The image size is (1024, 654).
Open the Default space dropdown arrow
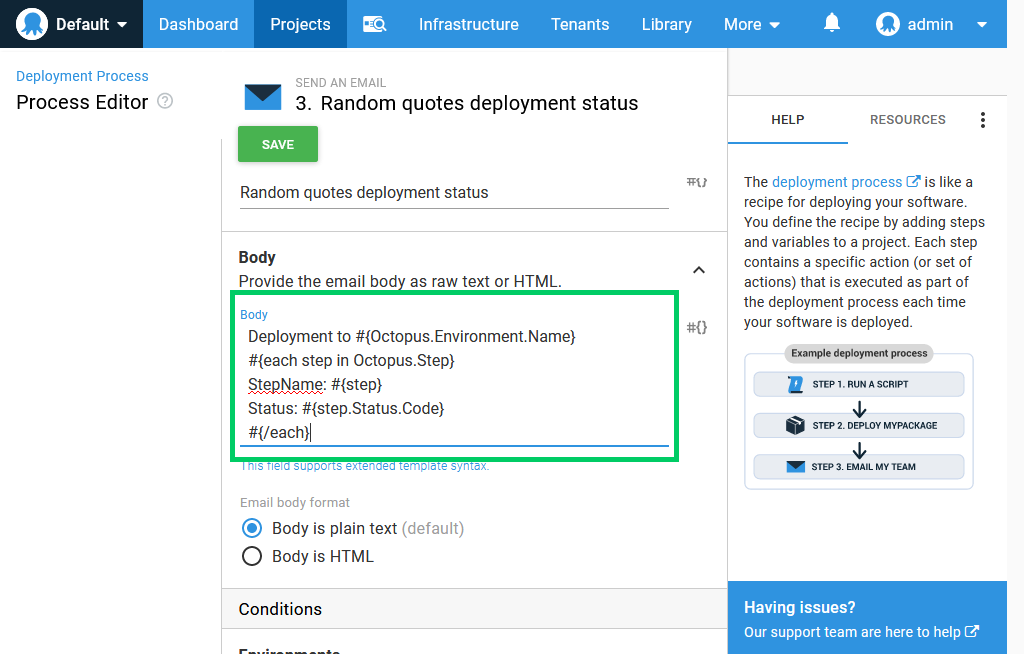[x=122, y=25]
